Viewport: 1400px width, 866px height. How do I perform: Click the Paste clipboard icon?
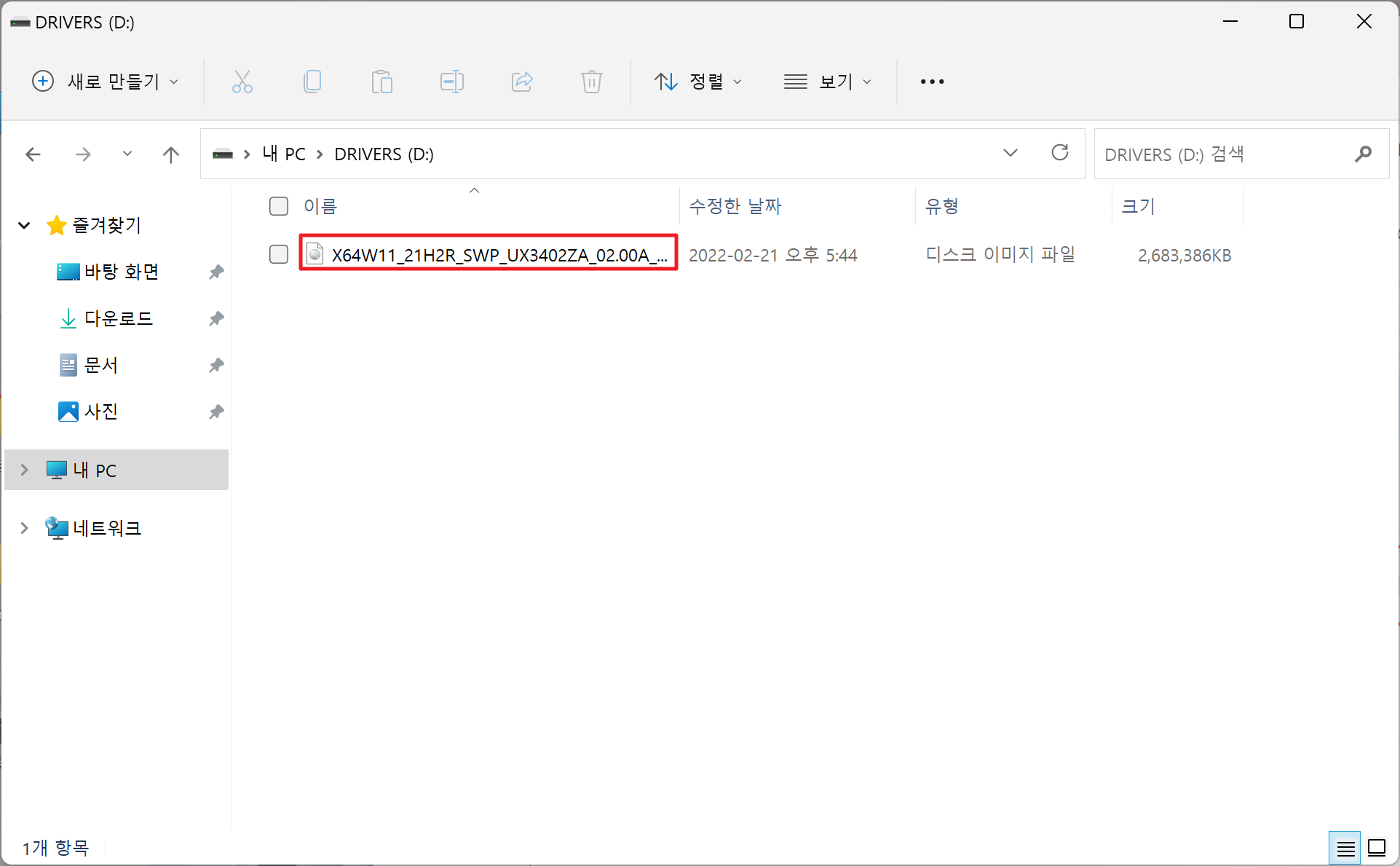pos(381,82)
